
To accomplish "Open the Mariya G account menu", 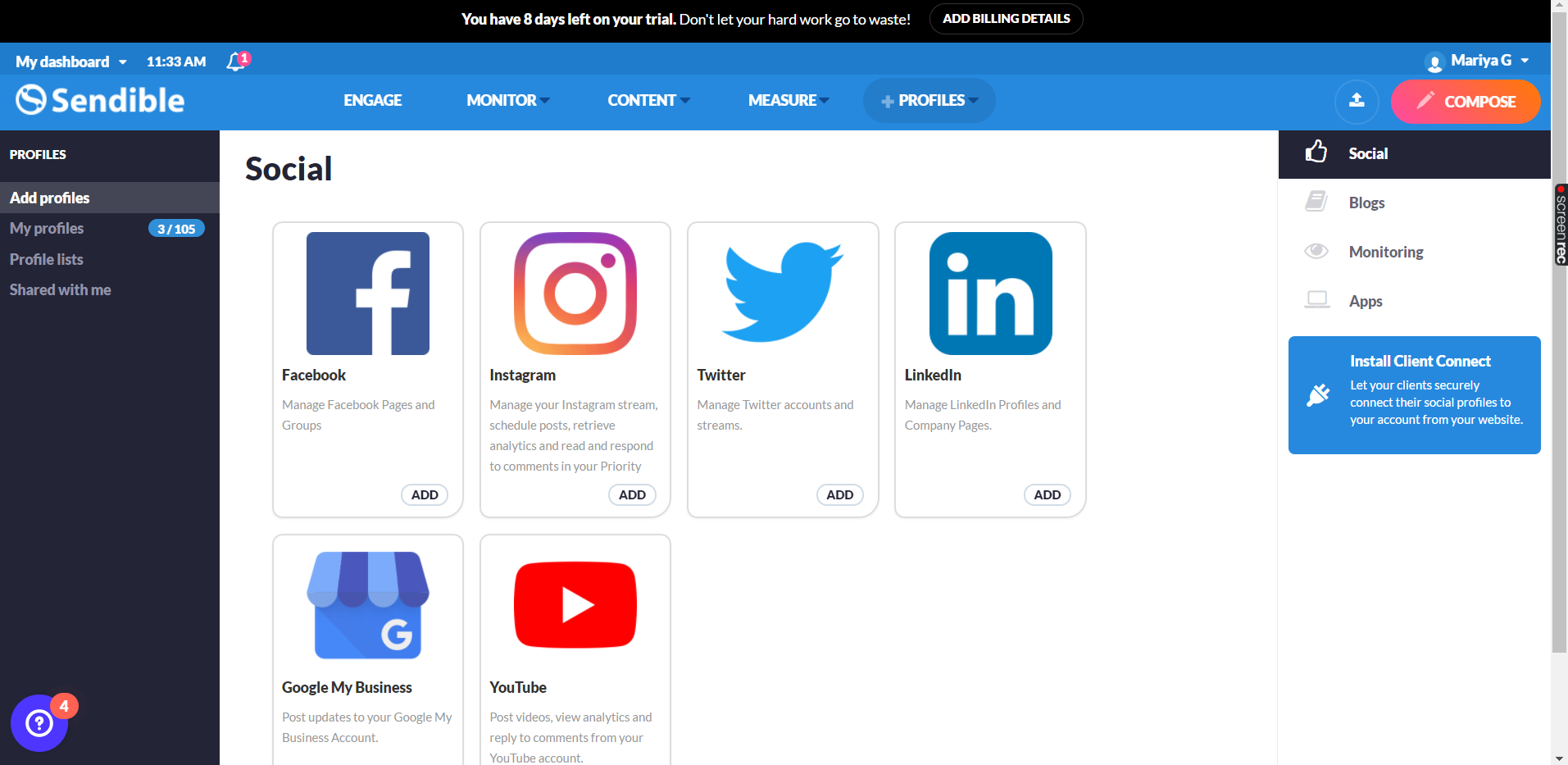I will [1489, 61].
